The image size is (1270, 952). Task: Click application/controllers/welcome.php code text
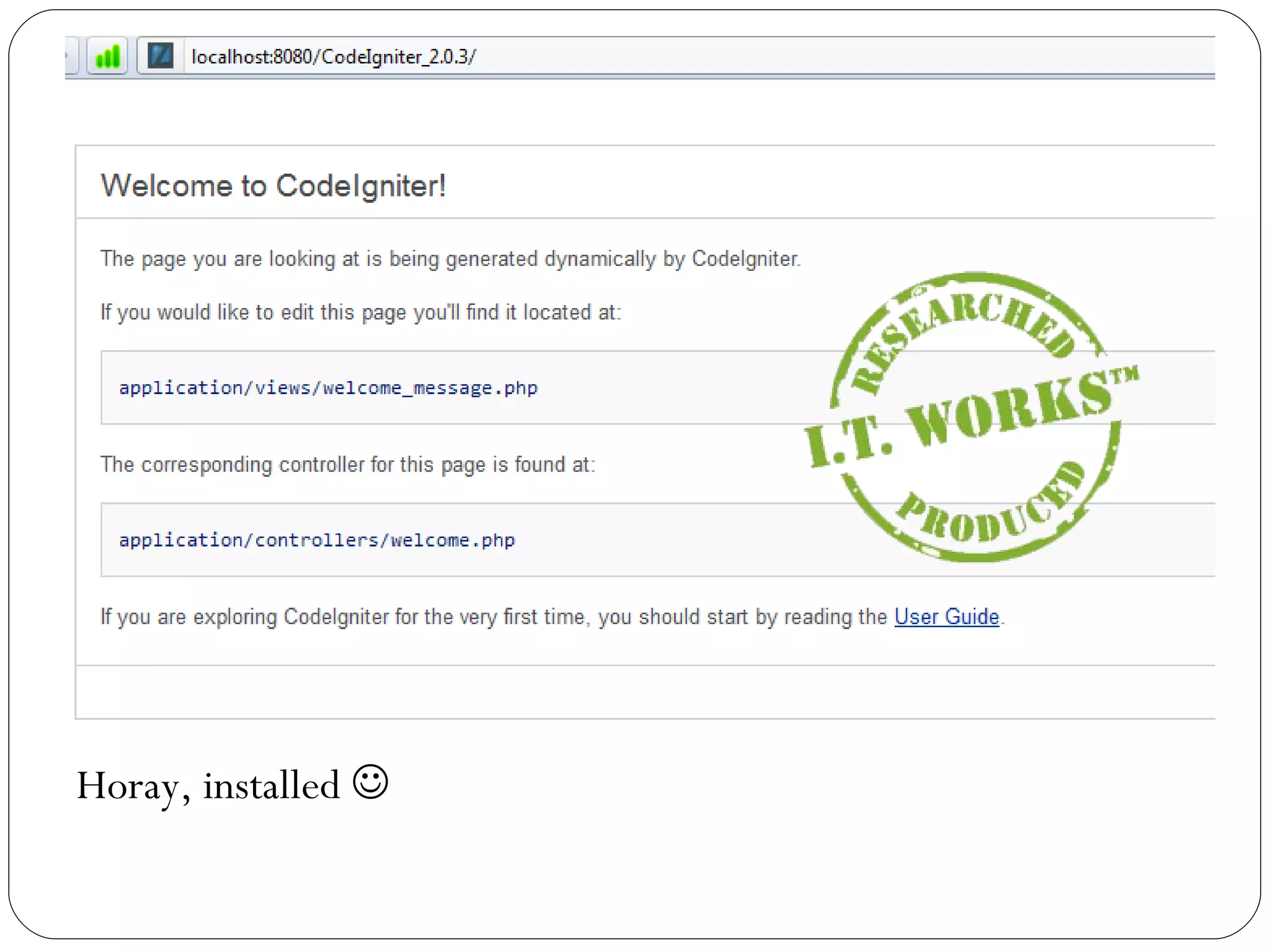pyautogui.click(x=317, y=540)
